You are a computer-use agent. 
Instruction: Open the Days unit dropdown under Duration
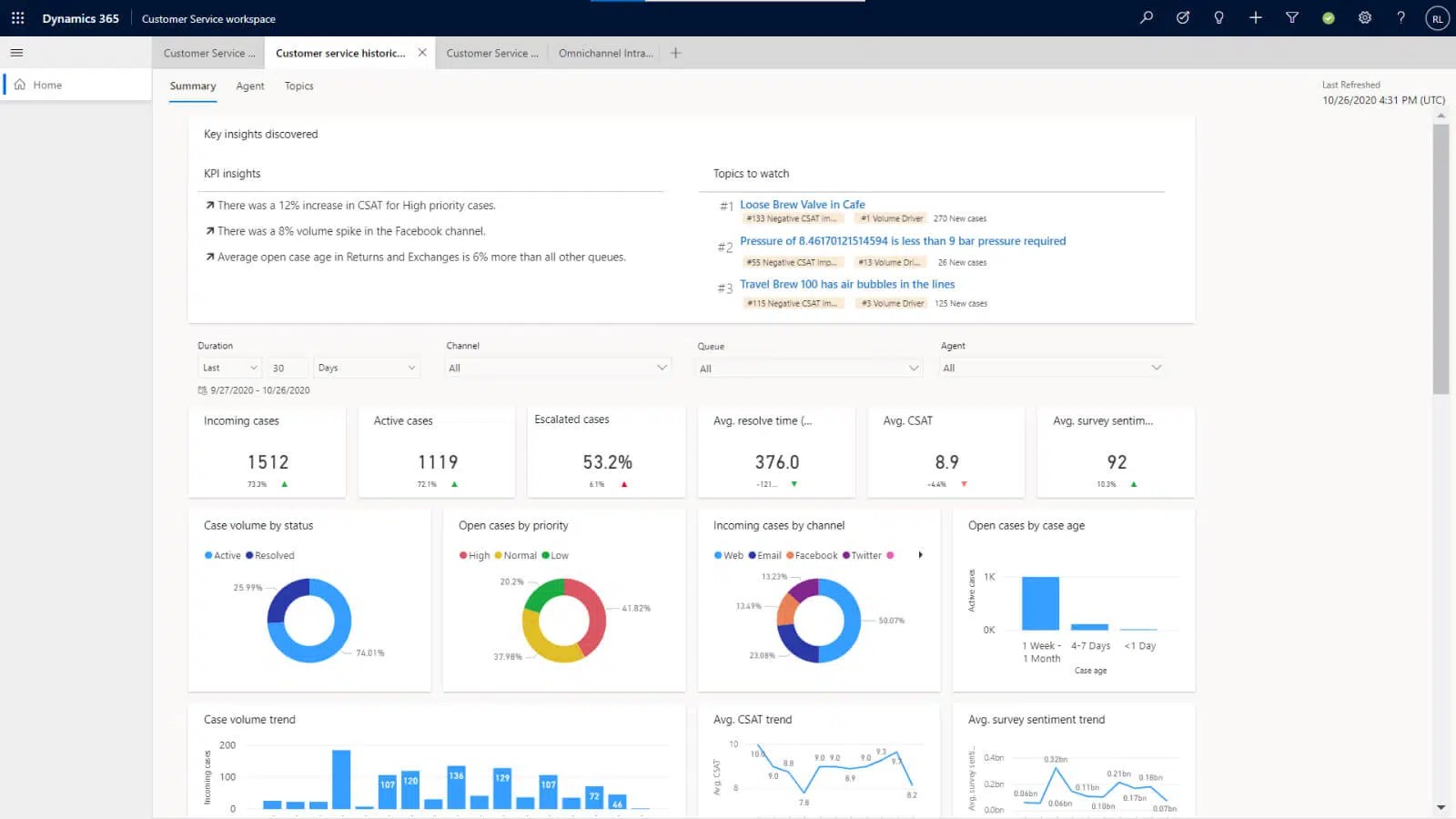(x=366, y=367)
